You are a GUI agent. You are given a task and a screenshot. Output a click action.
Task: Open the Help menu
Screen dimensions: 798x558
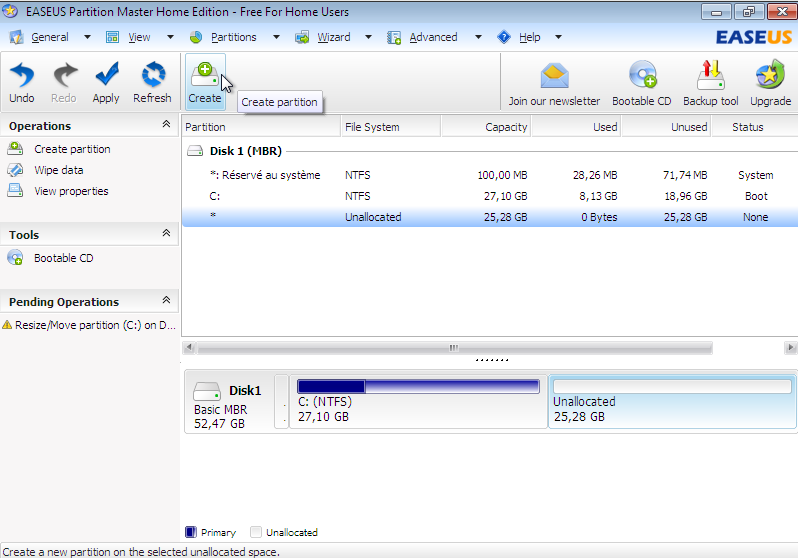tap(530, 37)
